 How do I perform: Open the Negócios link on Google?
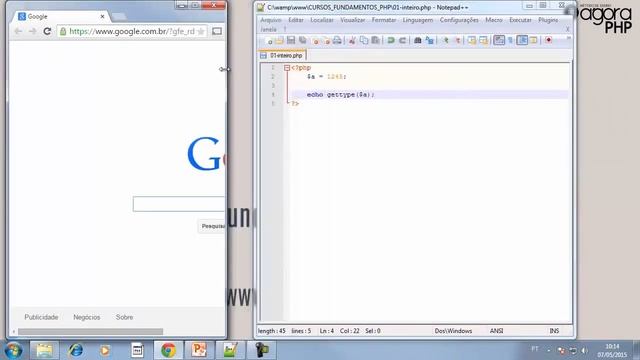click(87, 317)
